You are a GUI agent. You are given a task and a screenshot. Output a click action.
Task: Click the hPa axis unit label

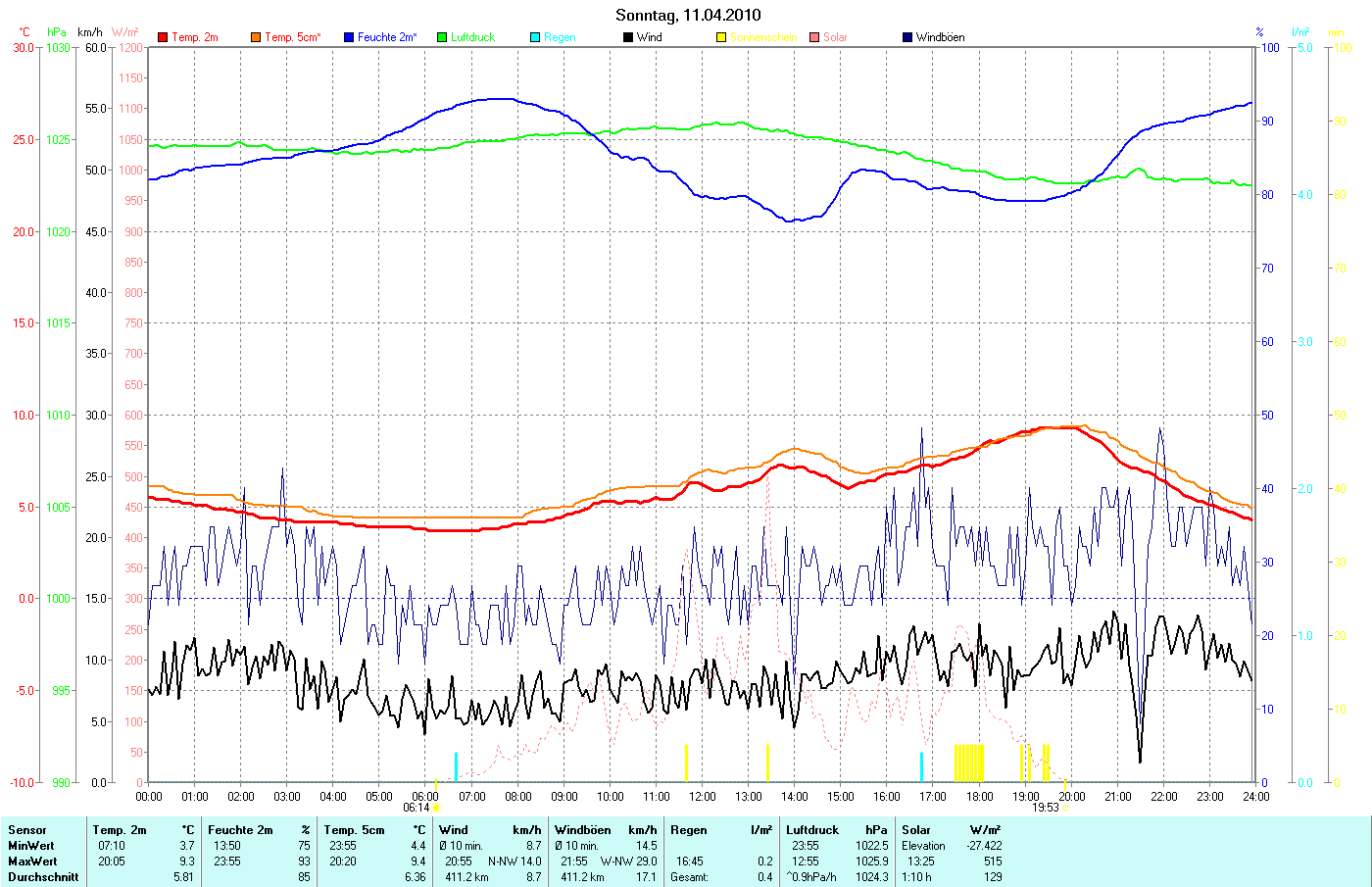(57, 32)
